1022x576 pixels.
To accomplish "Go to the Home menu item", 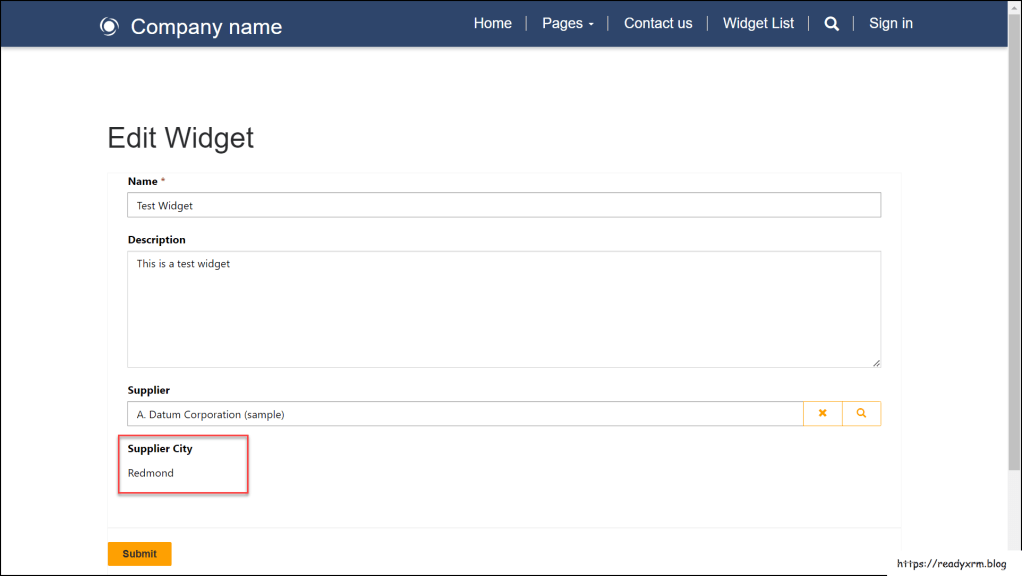I will point(492,24).
